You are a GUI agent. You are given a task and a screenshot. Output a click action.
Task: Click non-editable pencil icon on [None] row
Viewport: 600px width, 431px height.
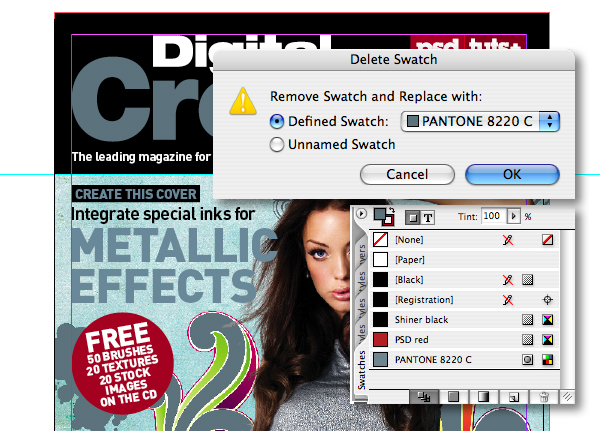[x=507, y=240]
